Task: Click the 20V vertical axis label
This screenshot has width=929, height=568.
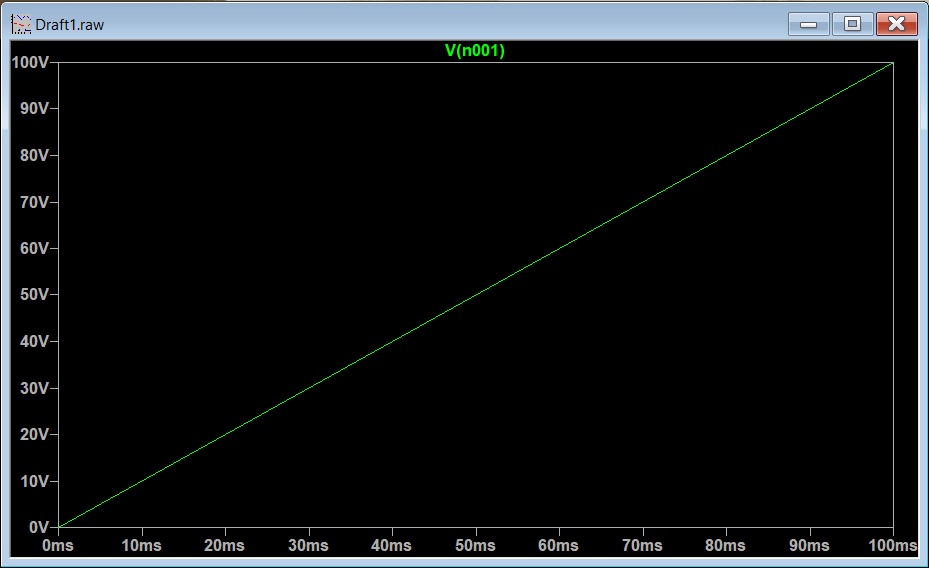Action: 34,434
